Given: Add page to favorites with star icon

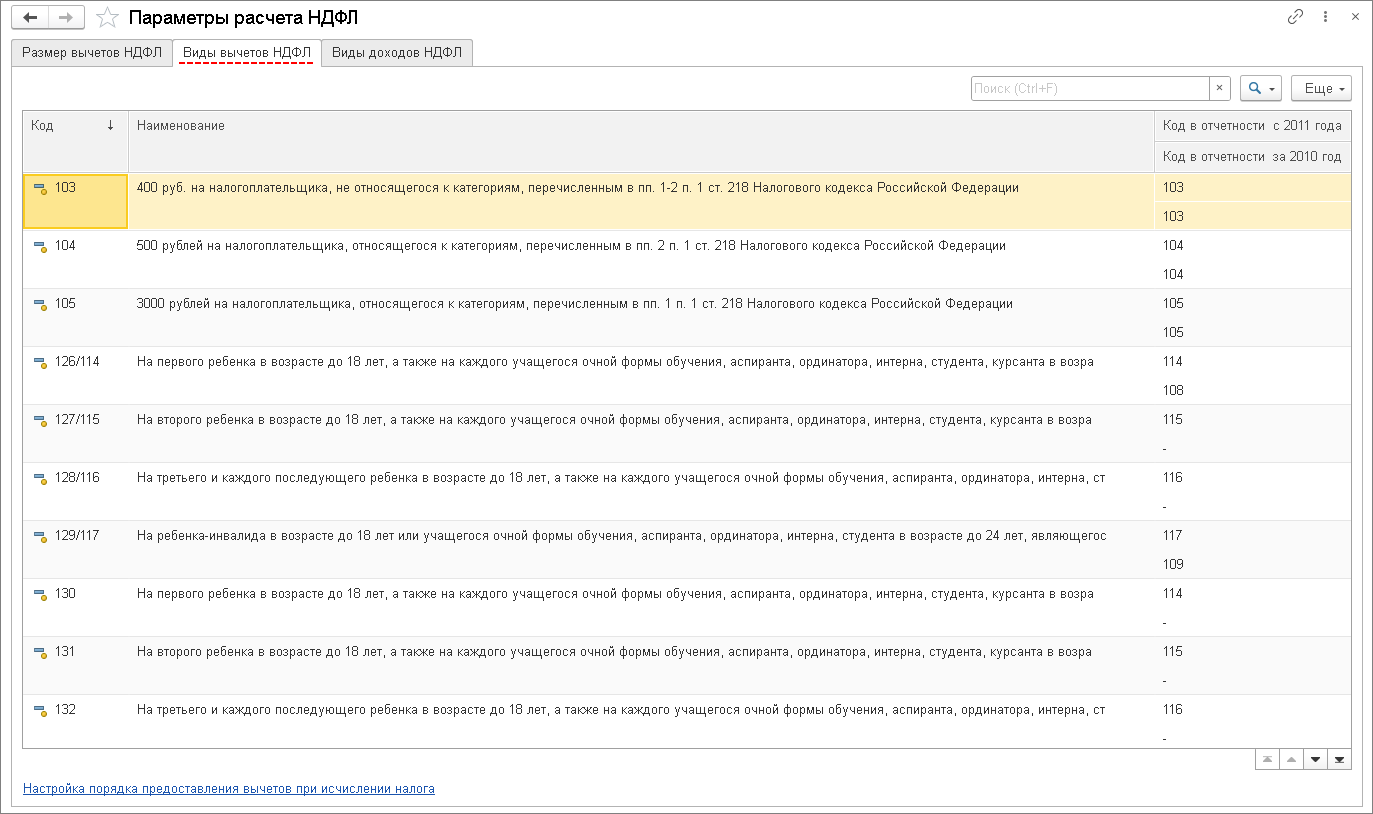Looking at the screenshot, I should (x=107, y=18).
